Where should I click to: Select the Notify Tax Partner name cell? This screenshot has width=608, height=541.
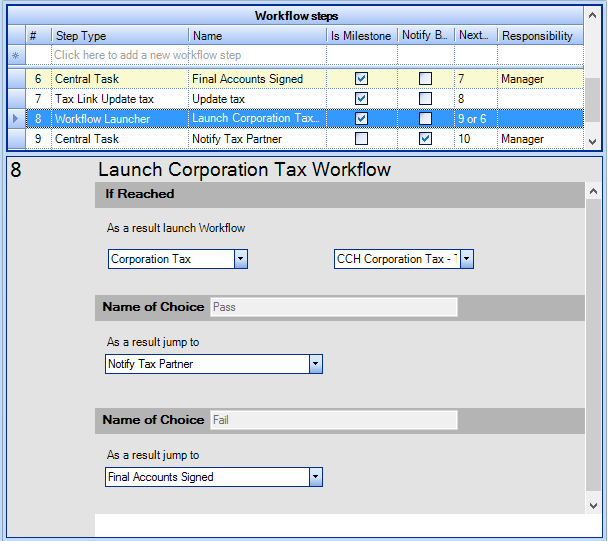click(x=257, y=138)
